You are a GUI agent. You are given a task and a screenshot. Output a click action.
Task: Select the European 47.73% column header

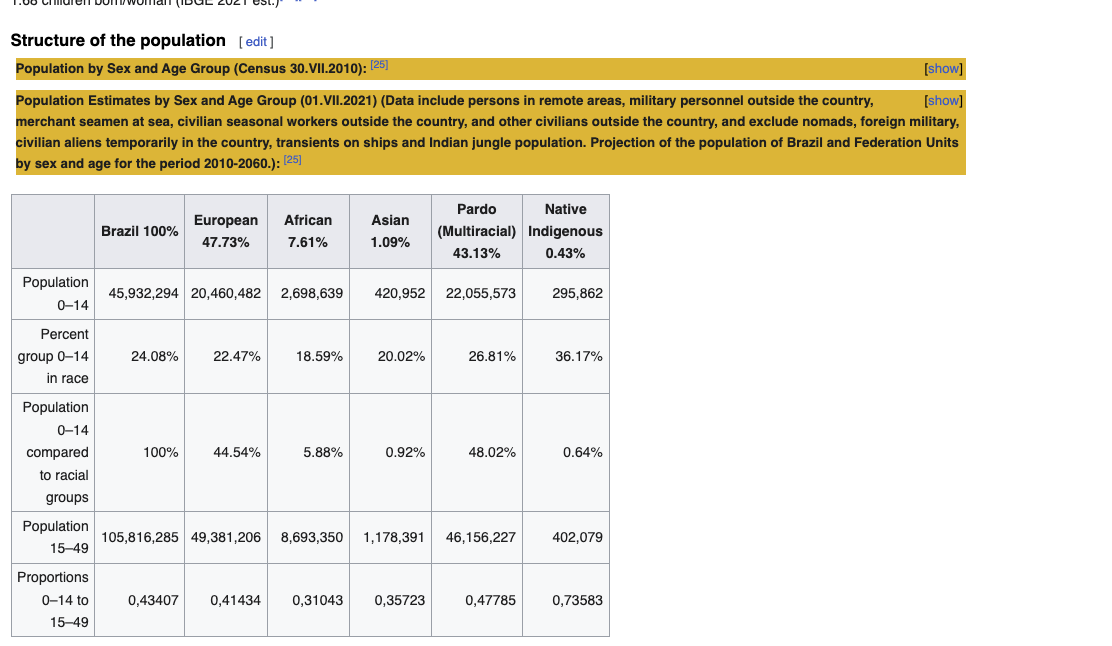pos(226,232)
